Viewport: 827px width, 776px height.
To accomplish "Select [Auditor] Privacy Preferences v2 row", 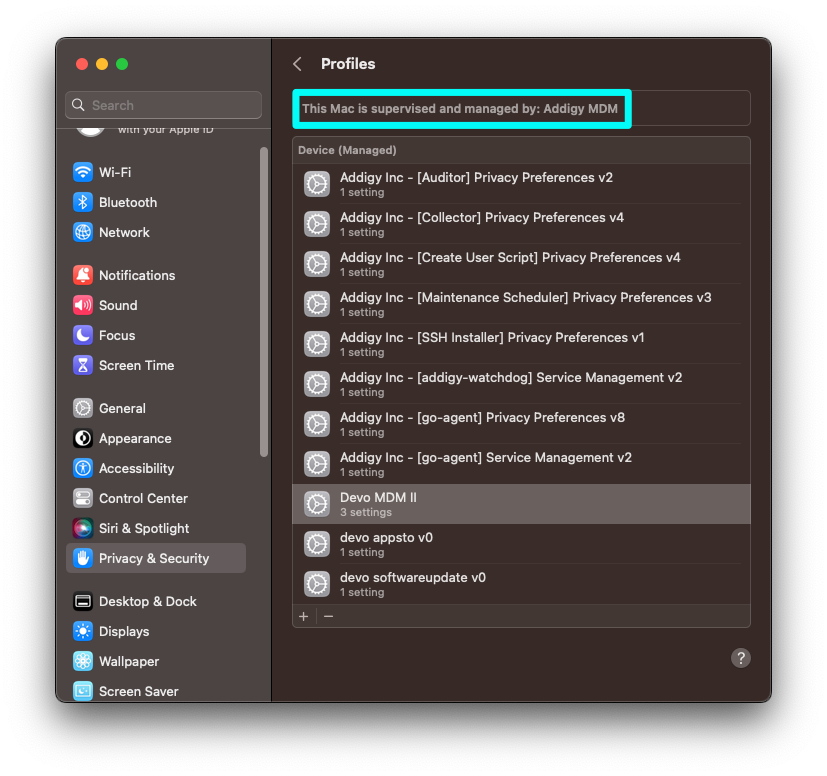I will (x=521, y=184).
